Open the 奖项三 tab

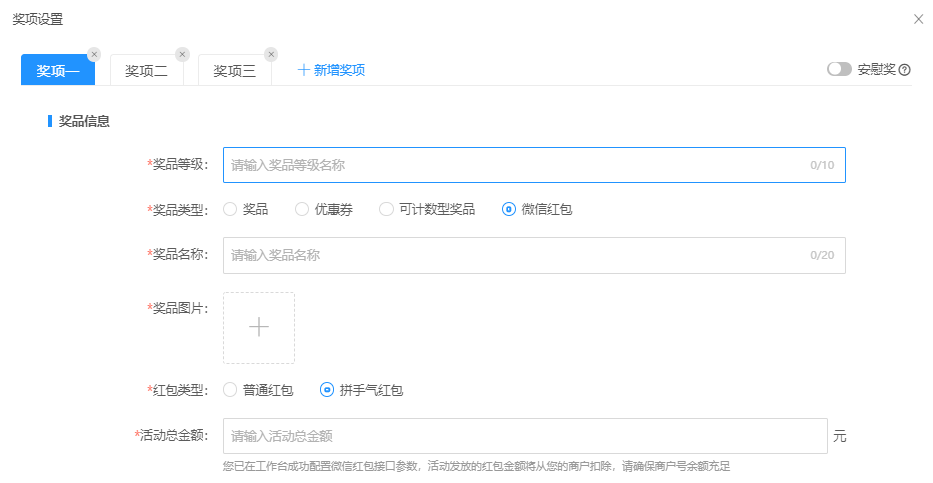[x=234, y=70]
